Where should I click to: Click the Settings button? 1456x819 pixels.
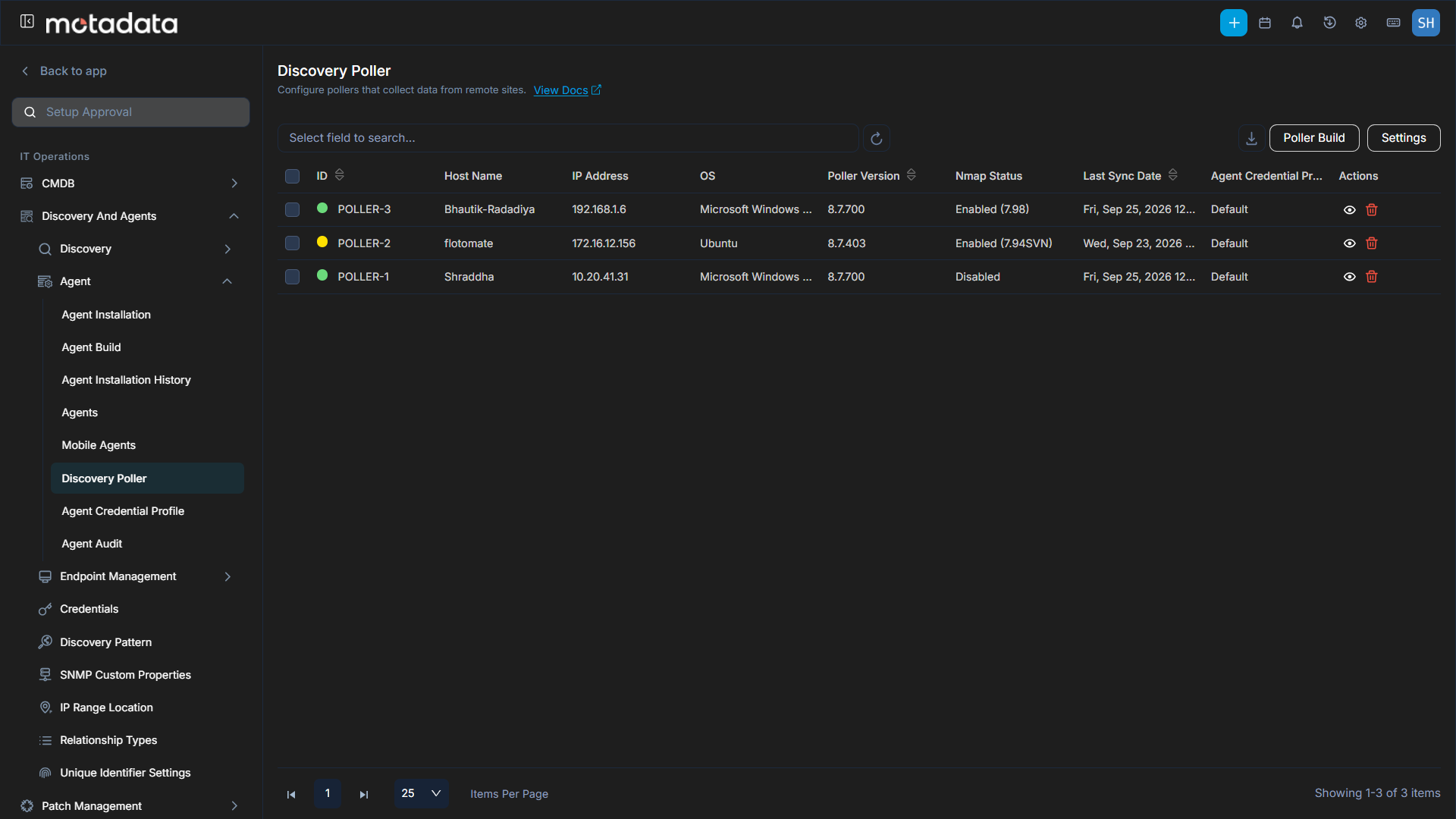[1403, 138]
